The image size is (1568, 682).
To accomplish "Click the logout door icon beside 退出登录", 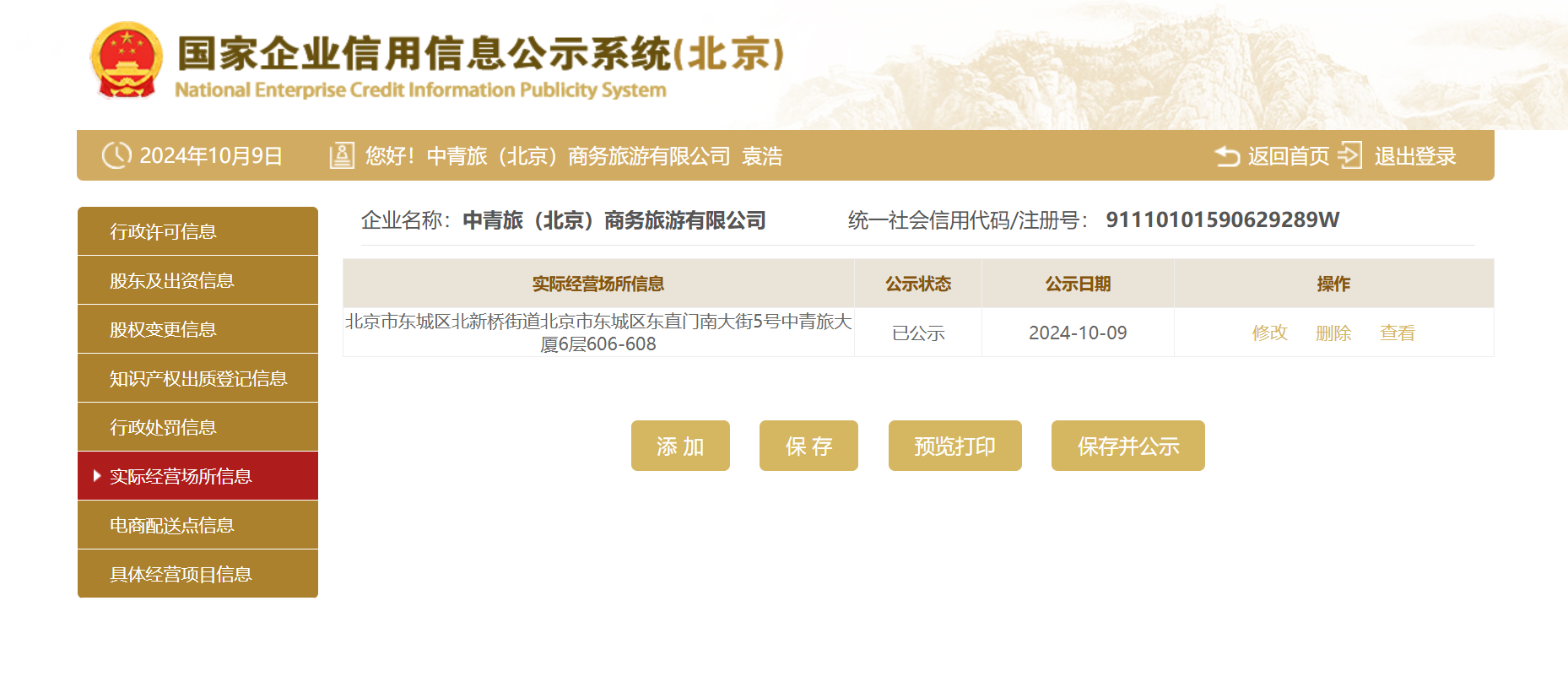I will pyautogui.click(x=1349, y=155).
